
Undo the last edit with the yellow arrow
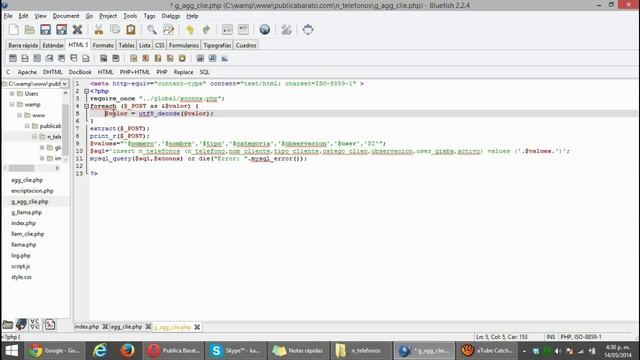(x=190, y=30)
